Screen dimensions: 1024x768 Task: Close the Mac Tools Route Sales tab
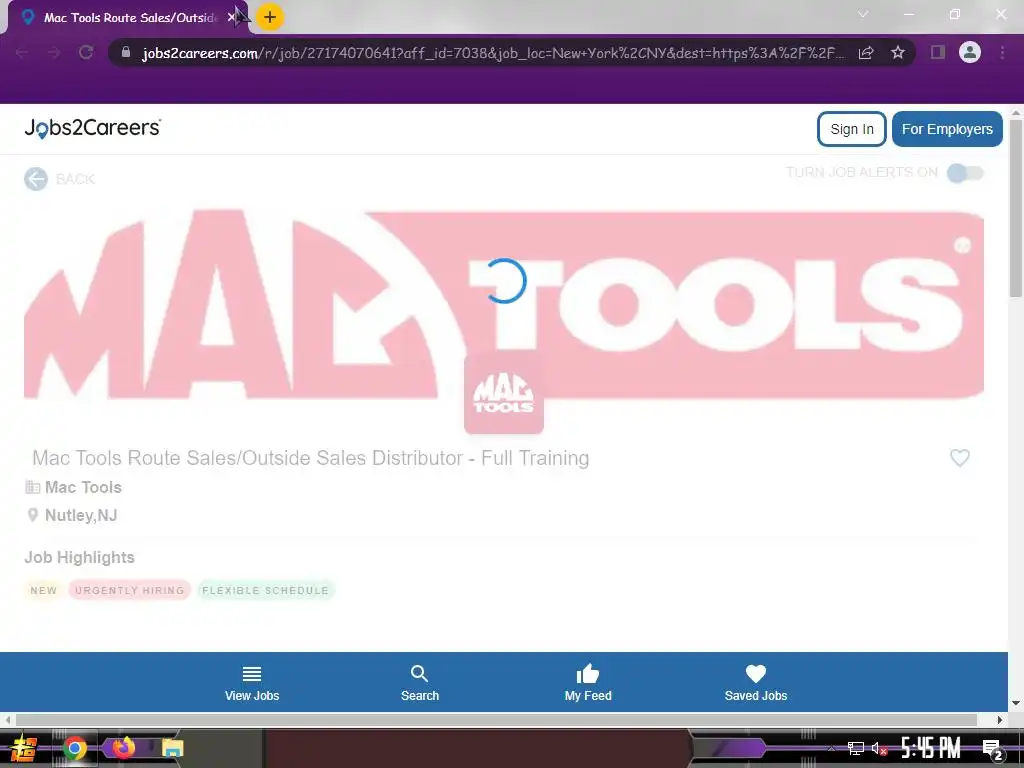click(231, 18)
